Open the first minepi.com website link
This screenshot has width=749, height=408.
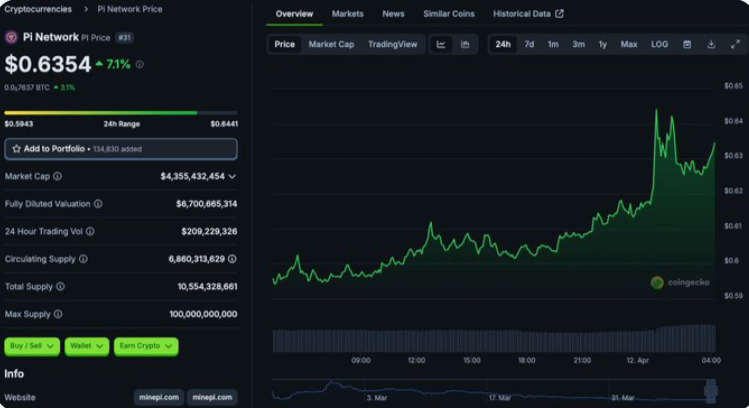click(159, 397)
